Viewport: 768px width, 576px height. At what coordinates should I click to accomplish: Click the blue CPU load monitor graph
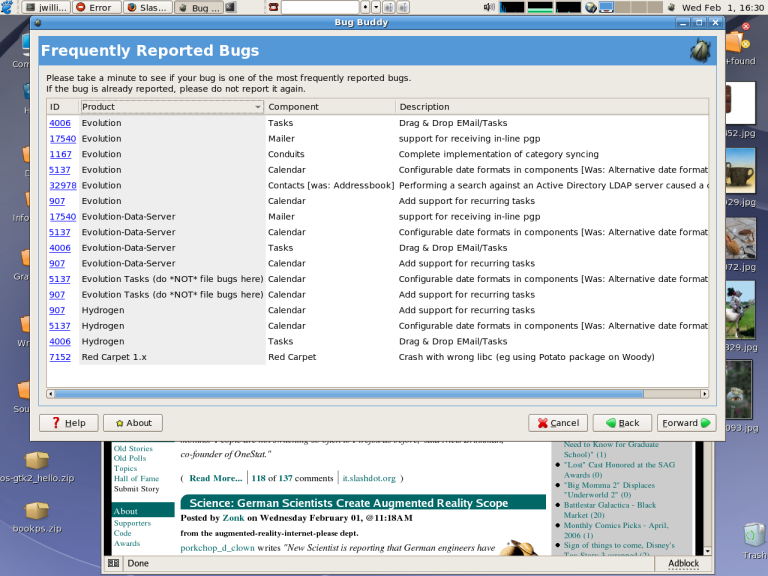coord(511,7)
